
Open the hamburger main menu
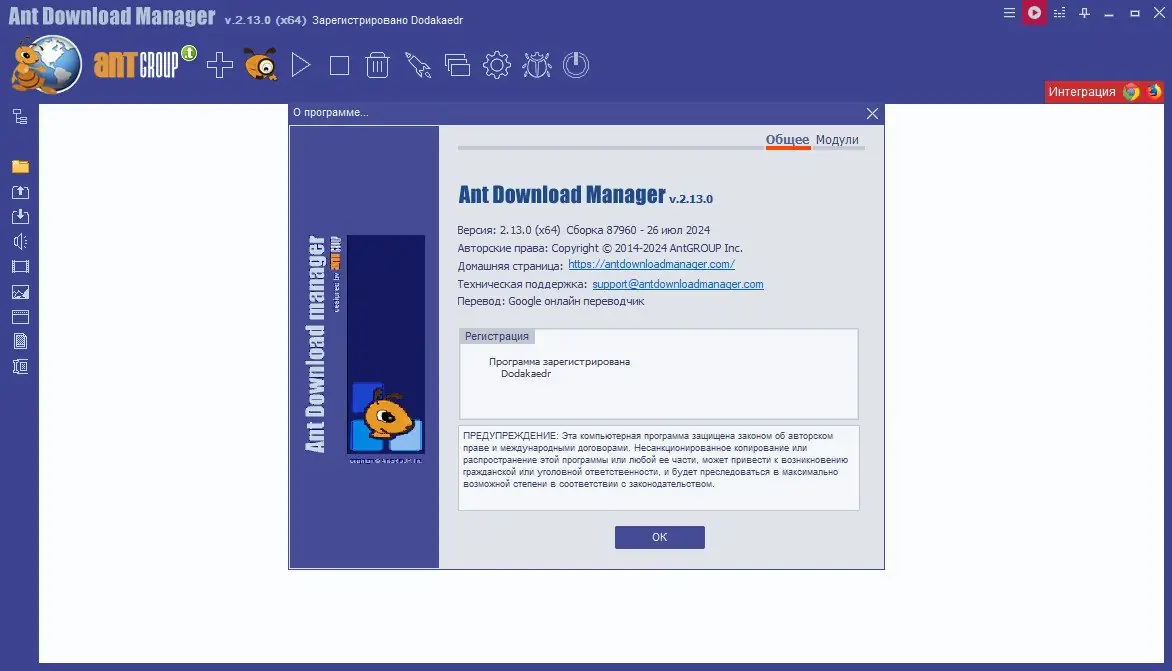(1009, 13)
